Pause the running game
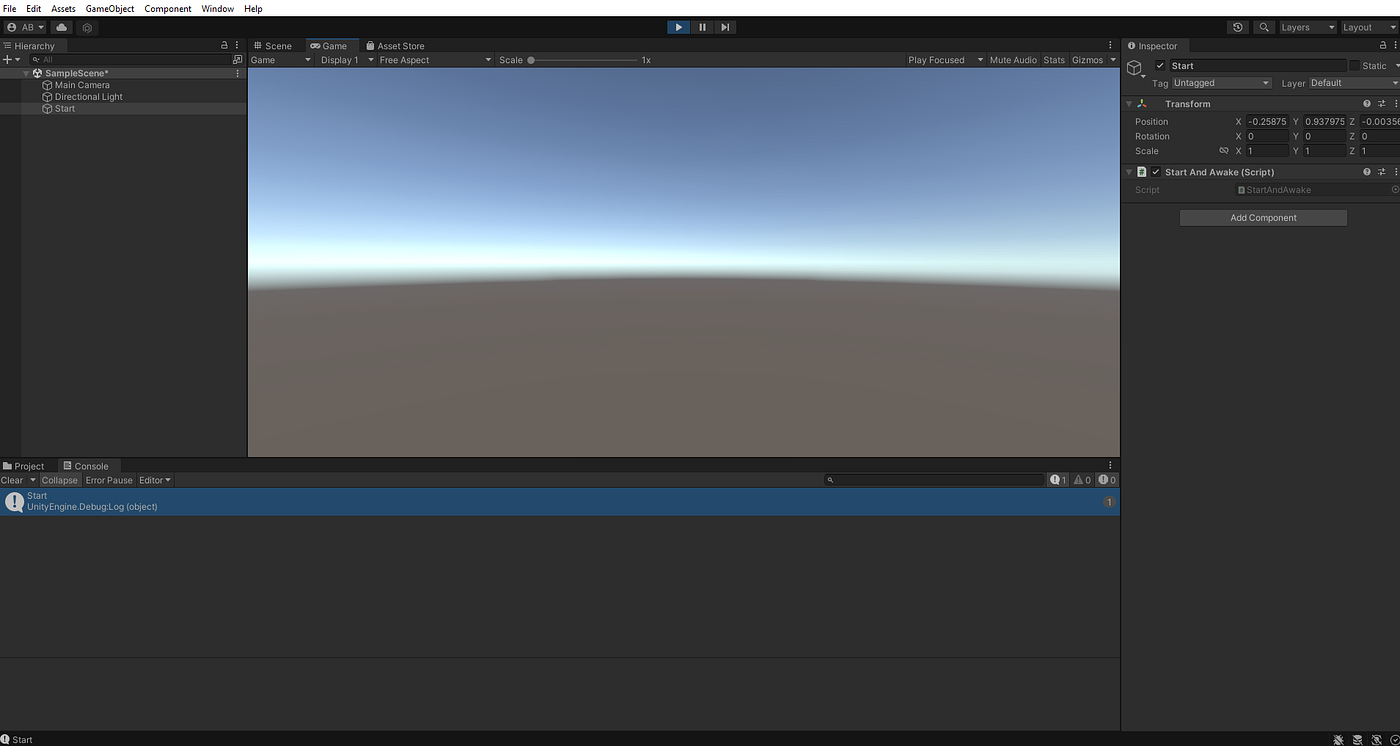 701,27
